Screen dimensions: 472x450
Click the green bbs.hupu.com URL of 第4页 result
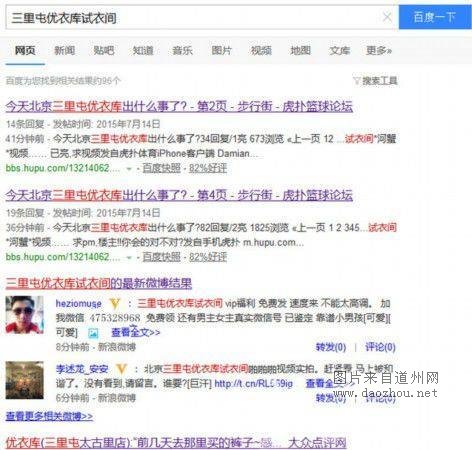(63, 257)
